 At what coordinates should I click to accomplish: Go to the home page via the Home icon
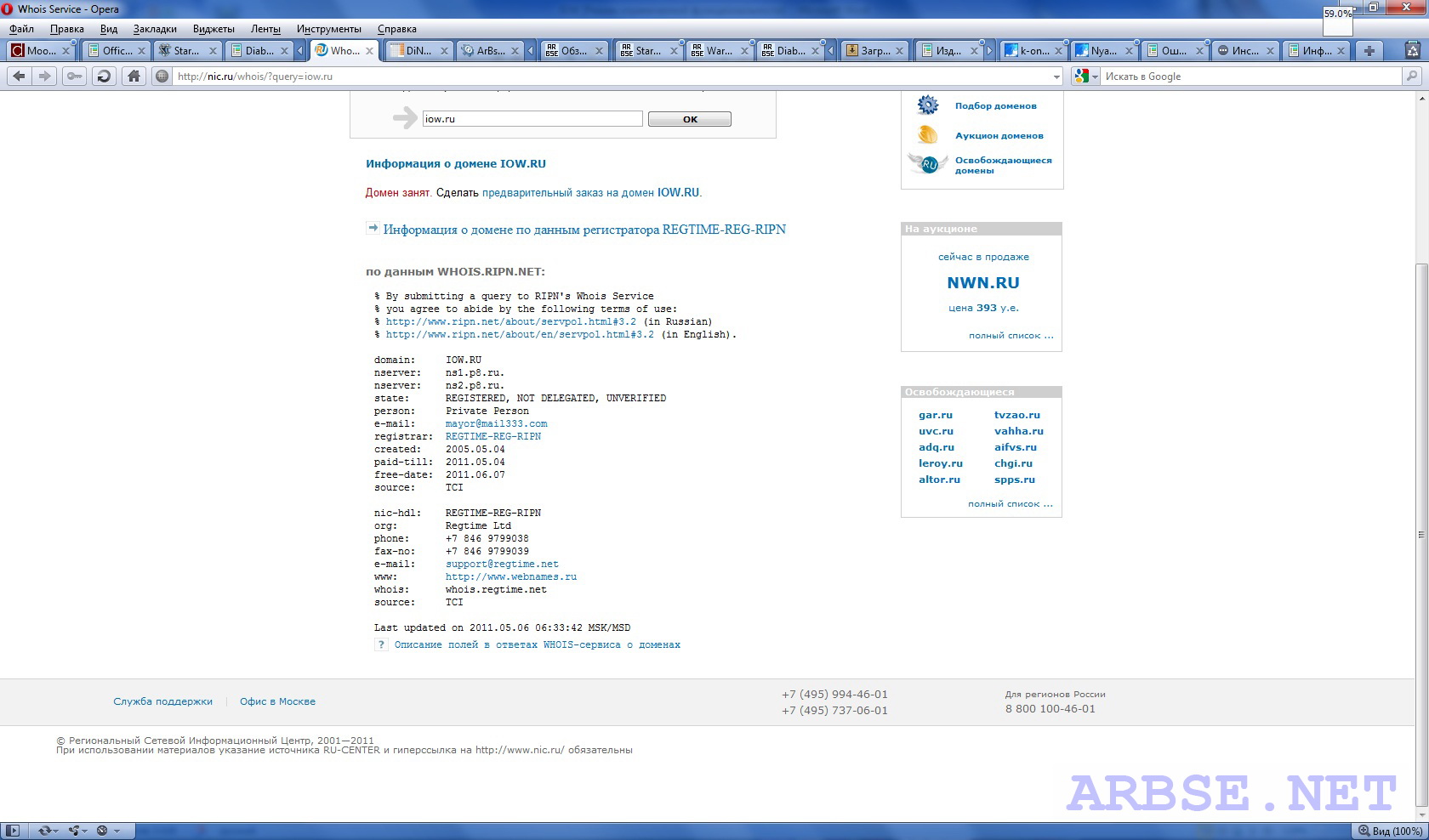pos(134,76)
